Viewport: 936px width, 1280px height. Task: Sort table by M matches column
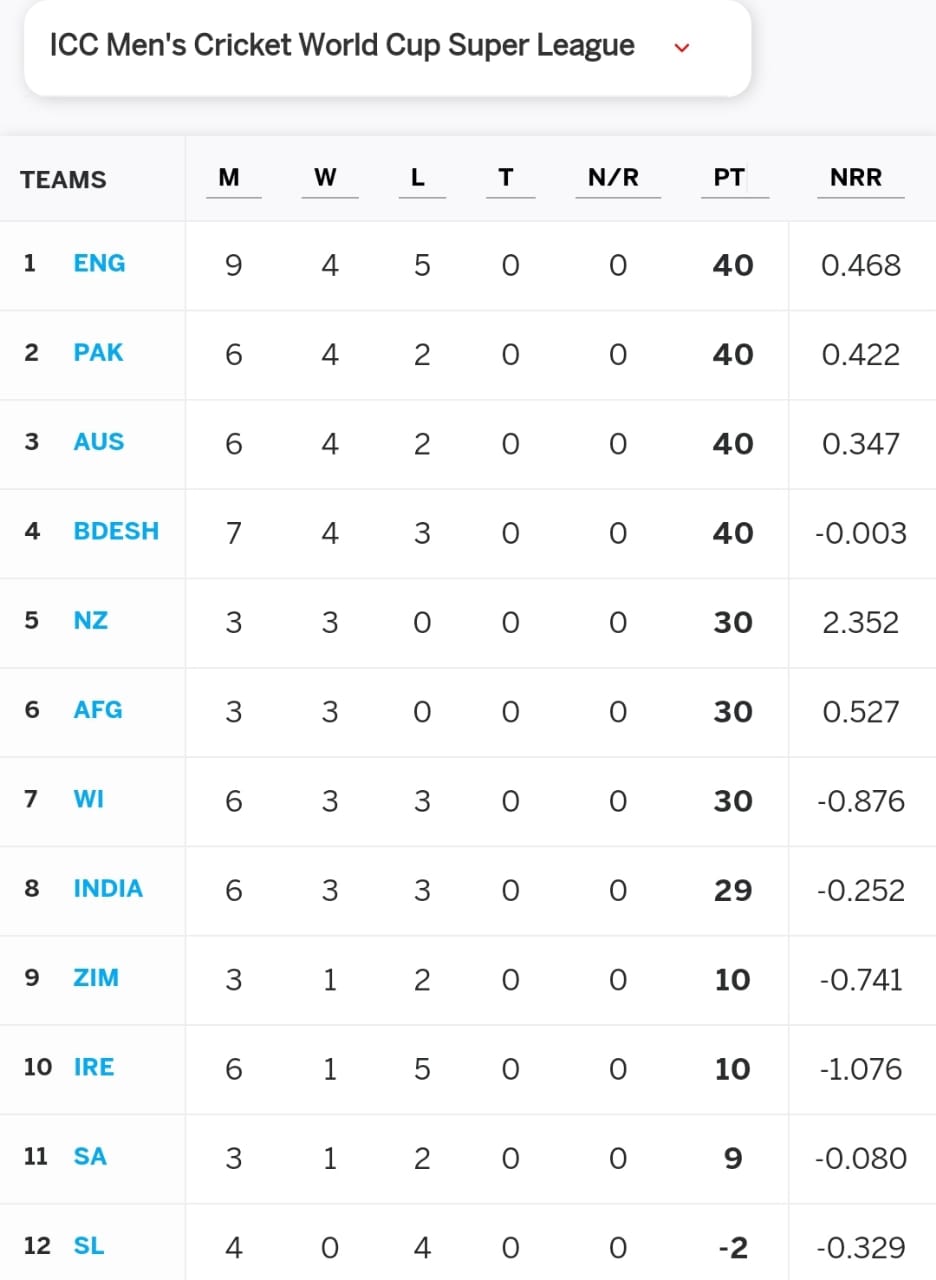click(x=229, y=177)
